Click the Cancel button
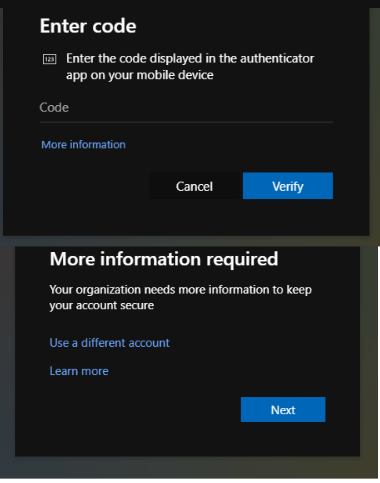 pos(194,186)
